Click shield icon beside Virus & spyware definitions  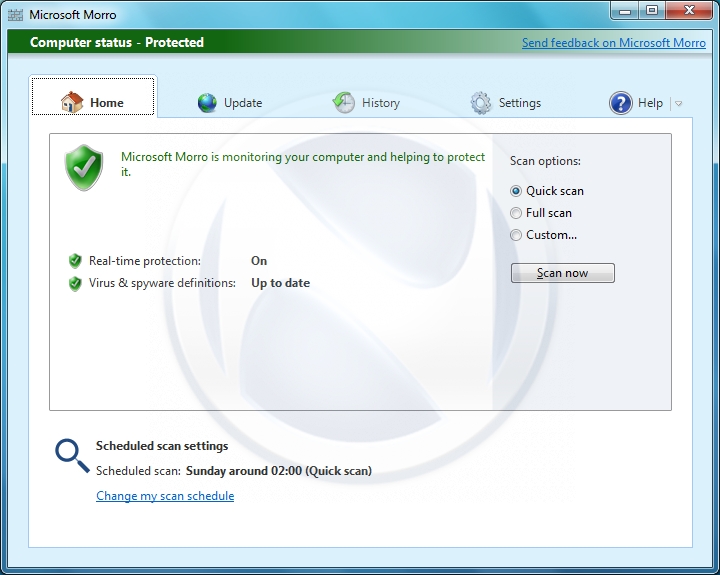[x=75, y=283]
